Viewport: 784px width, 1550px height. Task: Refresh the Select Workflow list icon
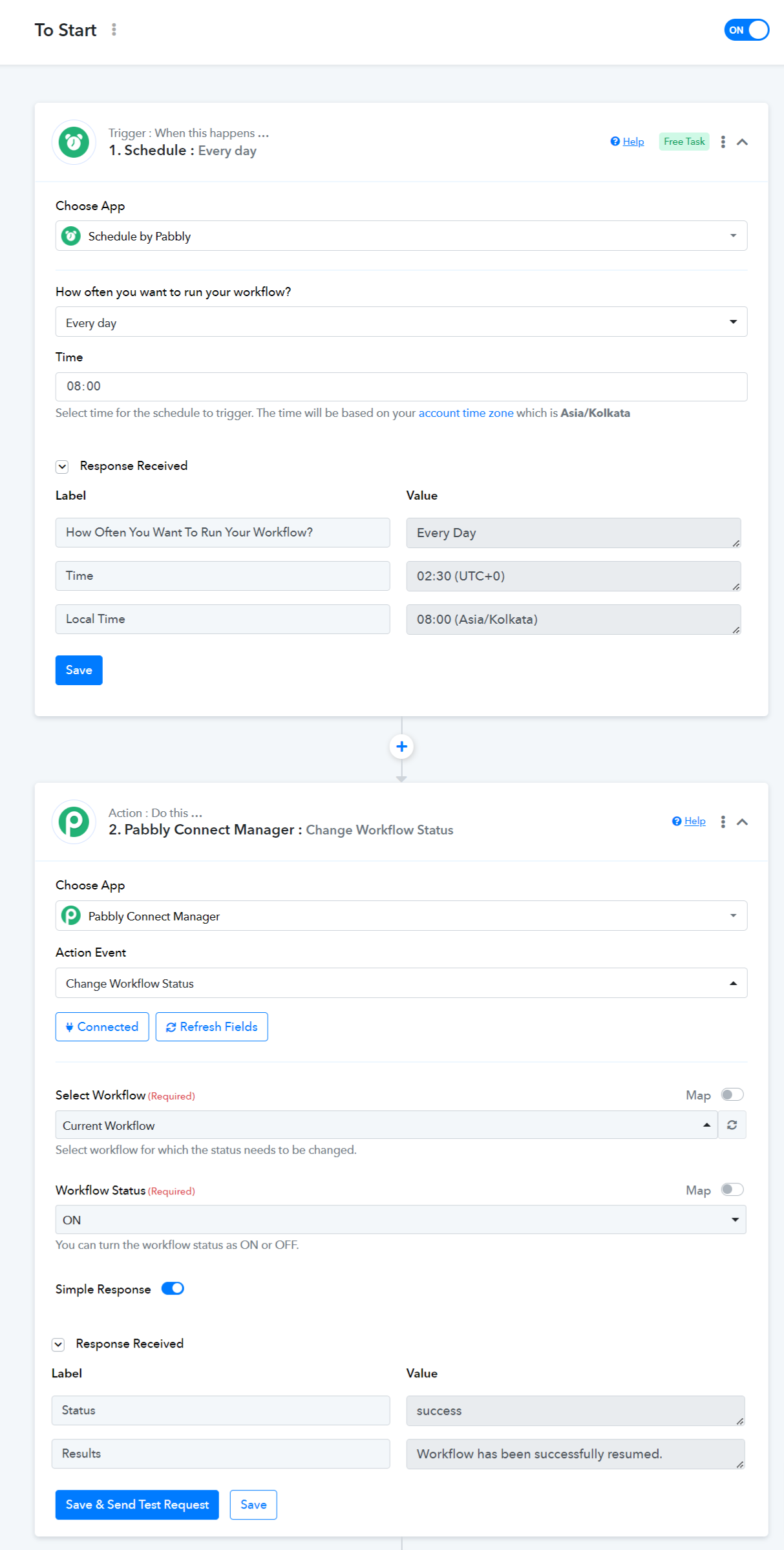tap(732, 1125)
